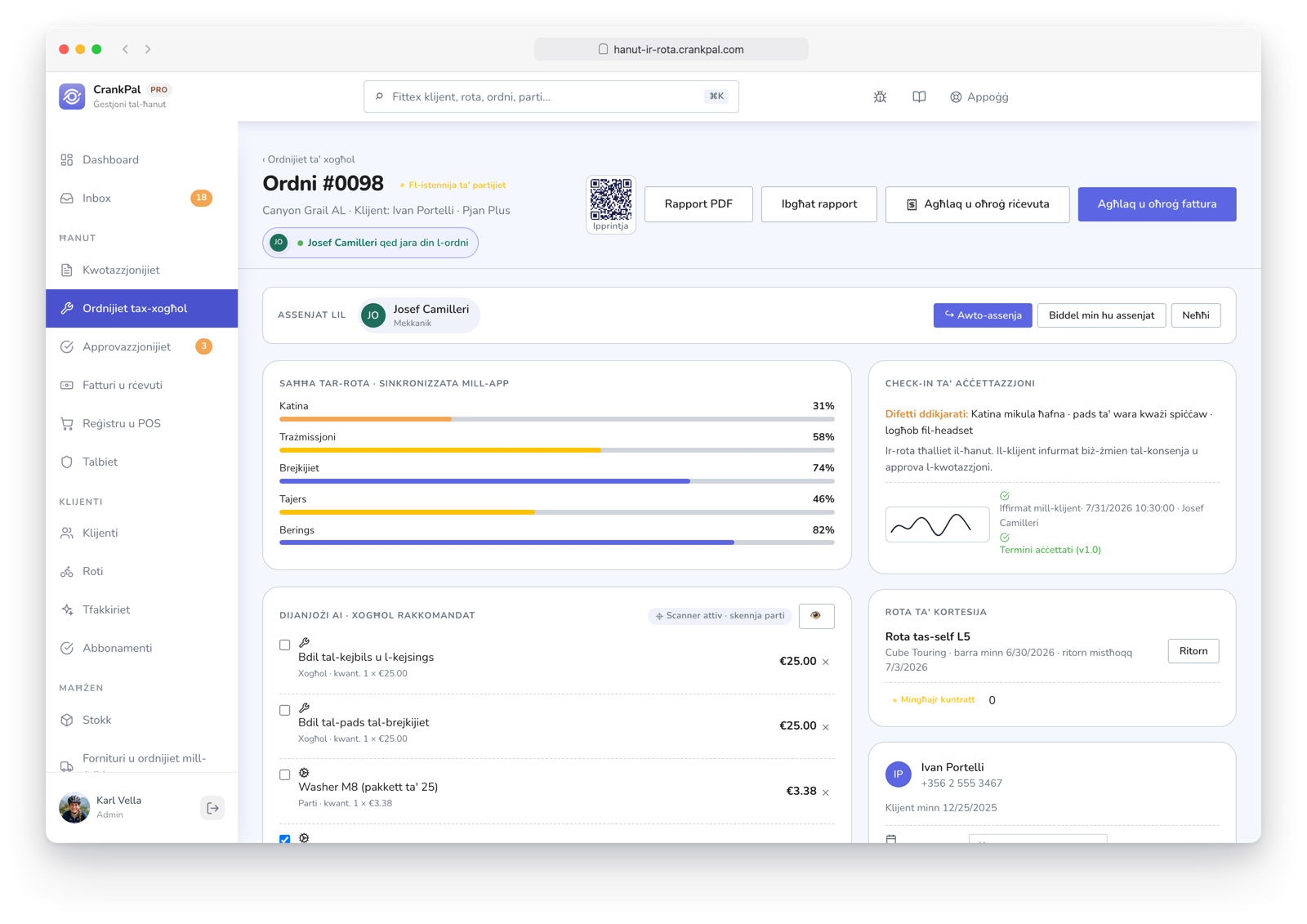Check the Bdil tal-kejbils u l-kejsings checkbox

click(x=284, y=645)
